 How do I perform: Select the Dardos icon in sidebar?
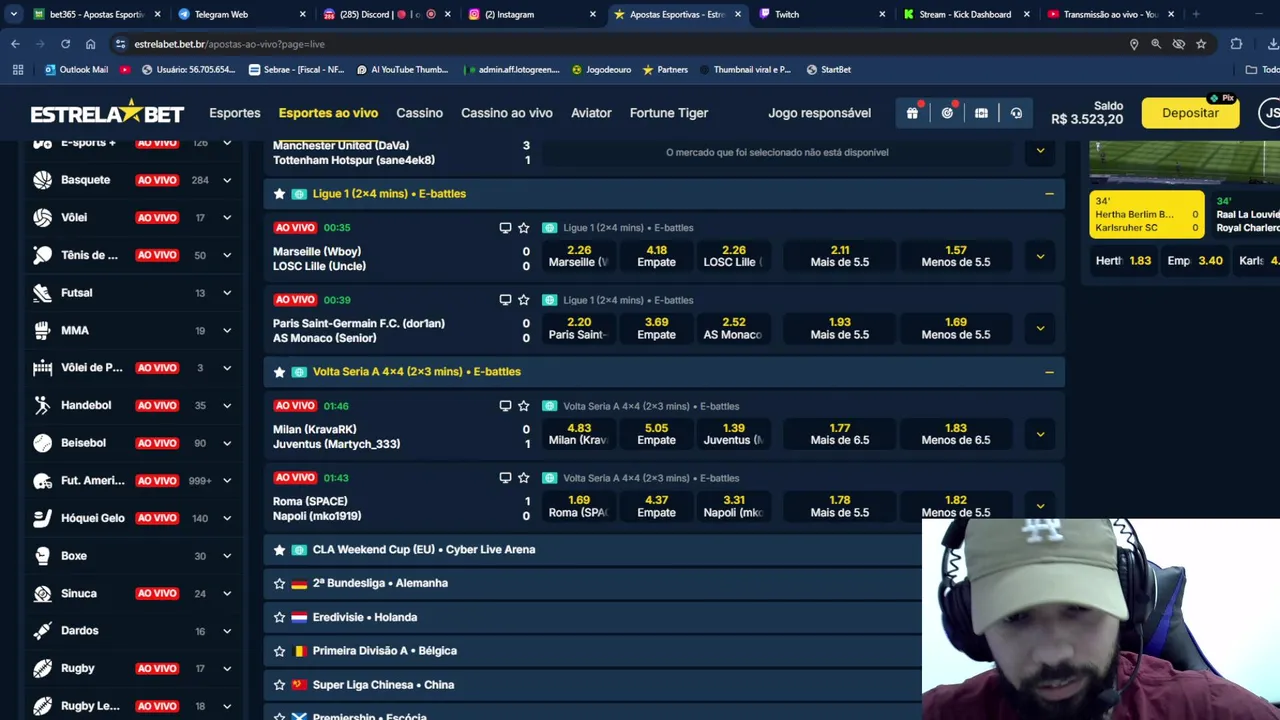[42, 631]
